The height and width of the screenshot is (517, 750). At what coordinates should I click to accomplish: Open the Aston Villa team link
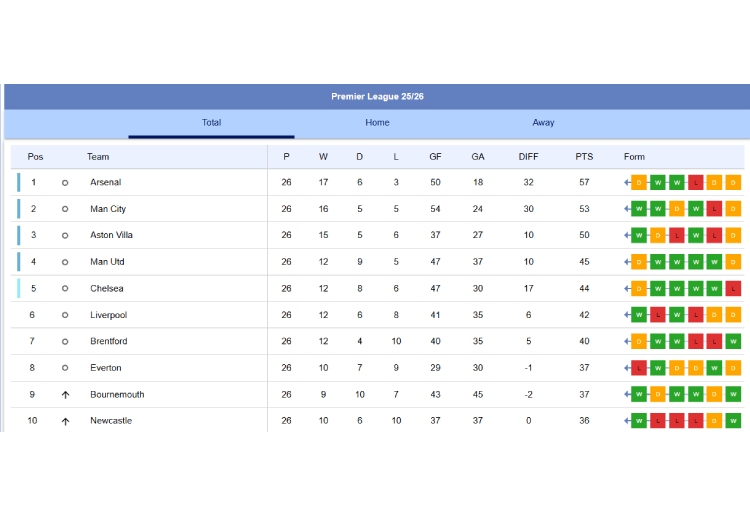pos(111,235)
